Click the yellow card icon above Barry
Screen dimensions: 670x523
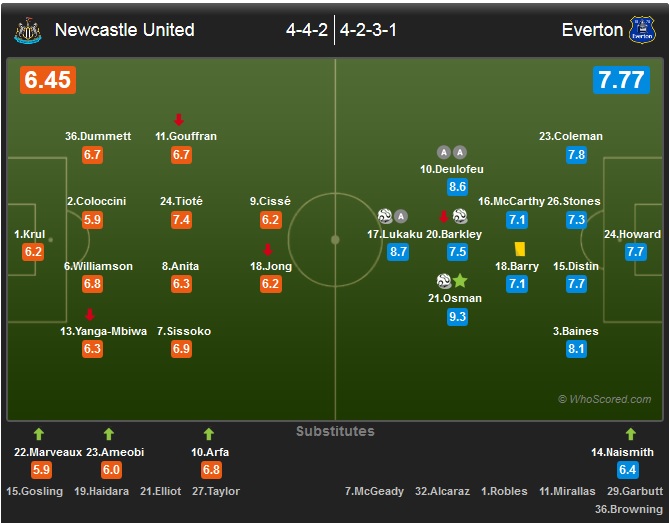click(519, 249)
